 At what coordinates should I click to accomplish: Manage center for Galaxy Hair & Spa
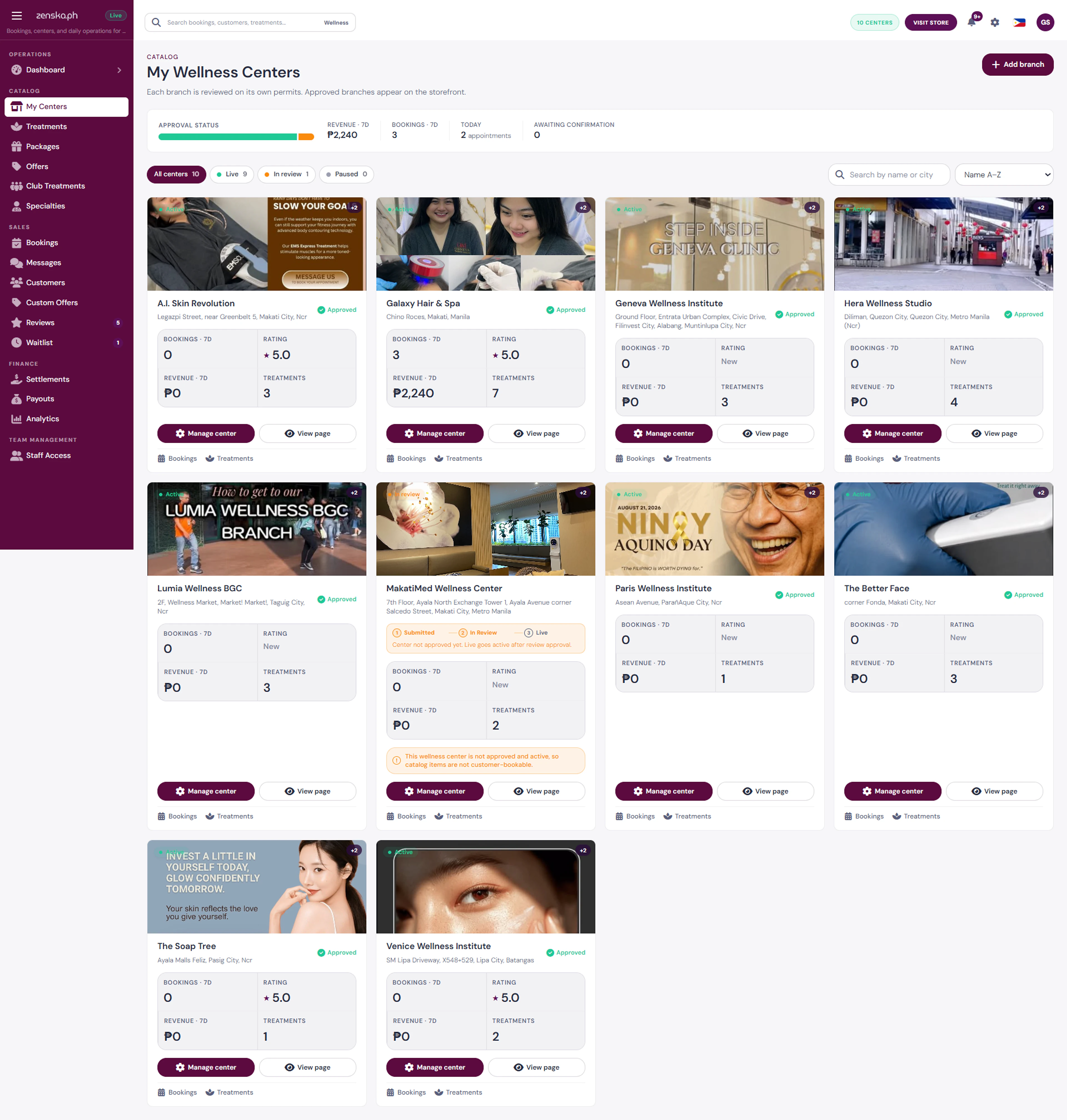coord(435,433)
